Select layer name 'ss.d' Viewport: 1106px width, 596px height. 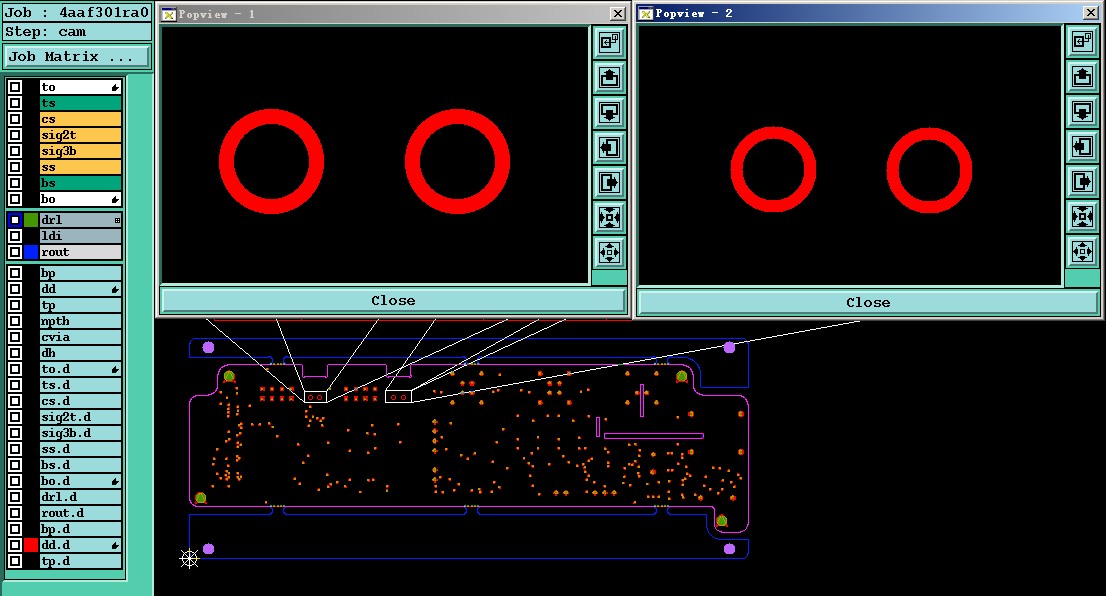[x=80, y=449]
